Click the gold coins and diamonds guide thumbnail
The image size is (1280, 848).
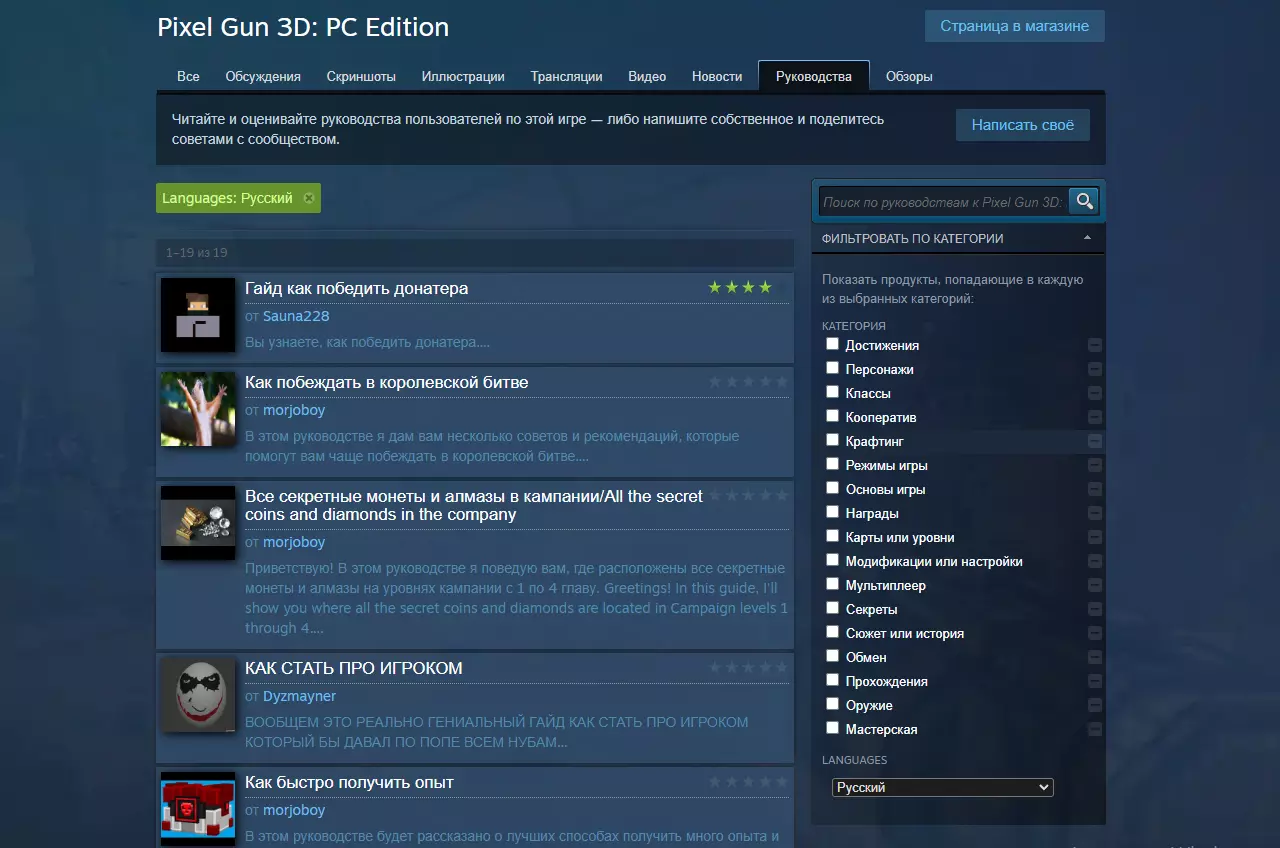pos(198,522)
